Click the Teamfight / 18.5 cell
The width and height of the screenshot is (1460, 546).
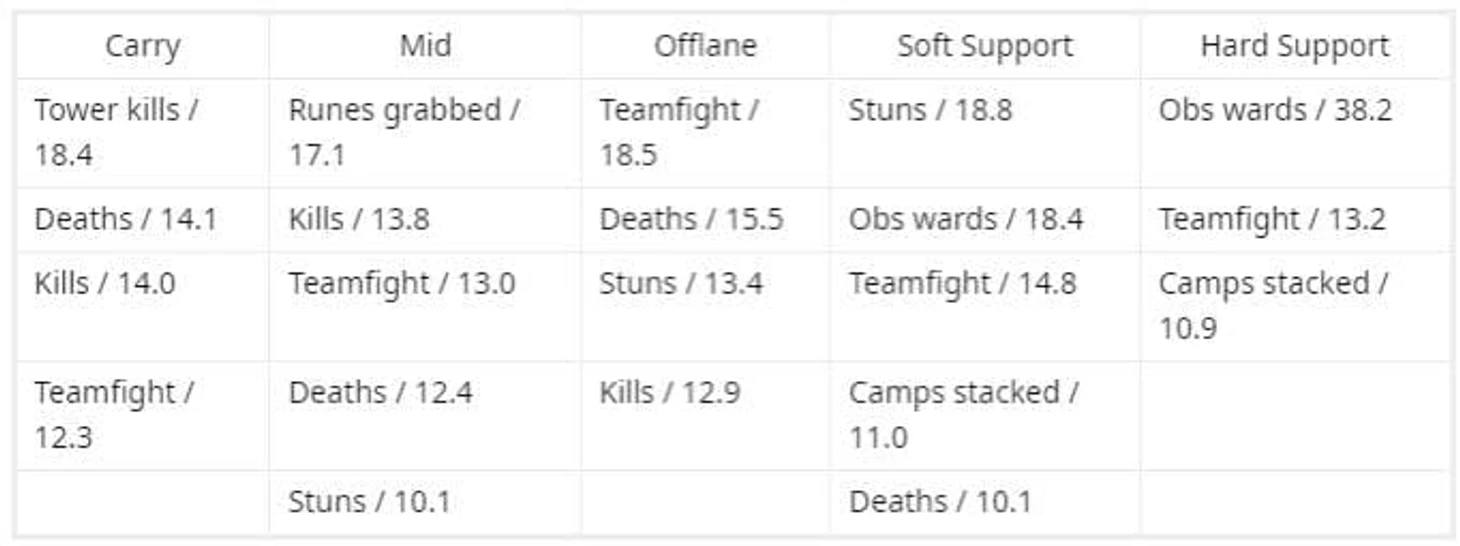tap(679, 132)
